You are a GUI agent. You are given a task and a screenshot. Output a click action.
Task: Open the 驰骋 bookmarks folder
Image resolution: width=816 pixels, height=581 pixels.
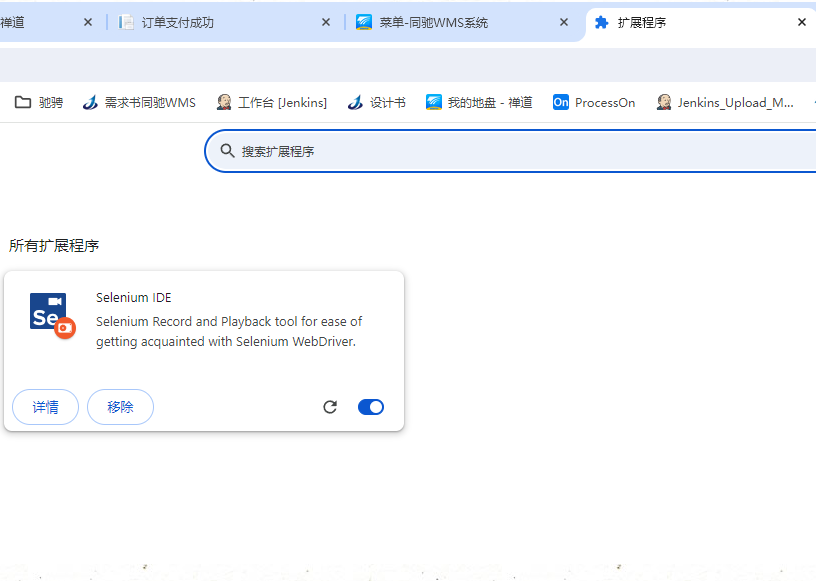coord(39,103)
